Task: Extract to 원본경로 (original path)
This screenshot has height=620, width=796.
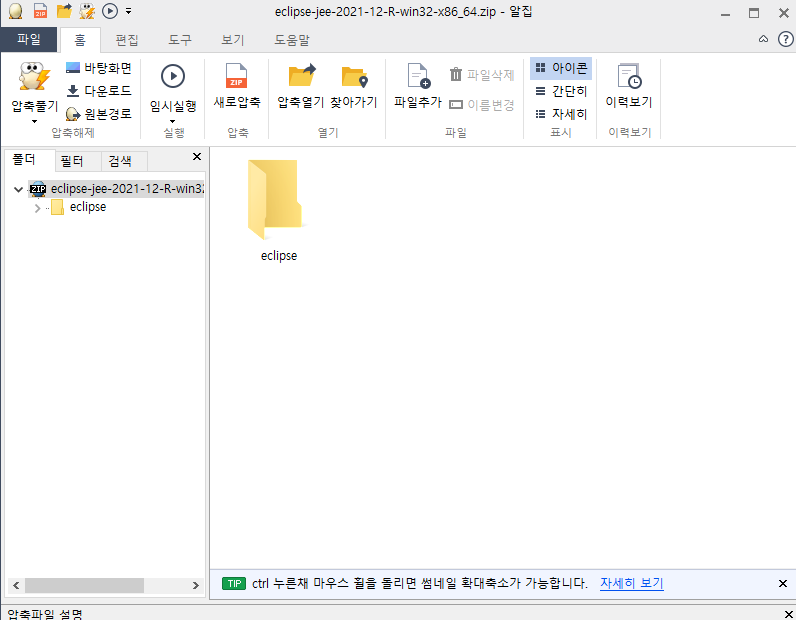Action: [98, 114]
